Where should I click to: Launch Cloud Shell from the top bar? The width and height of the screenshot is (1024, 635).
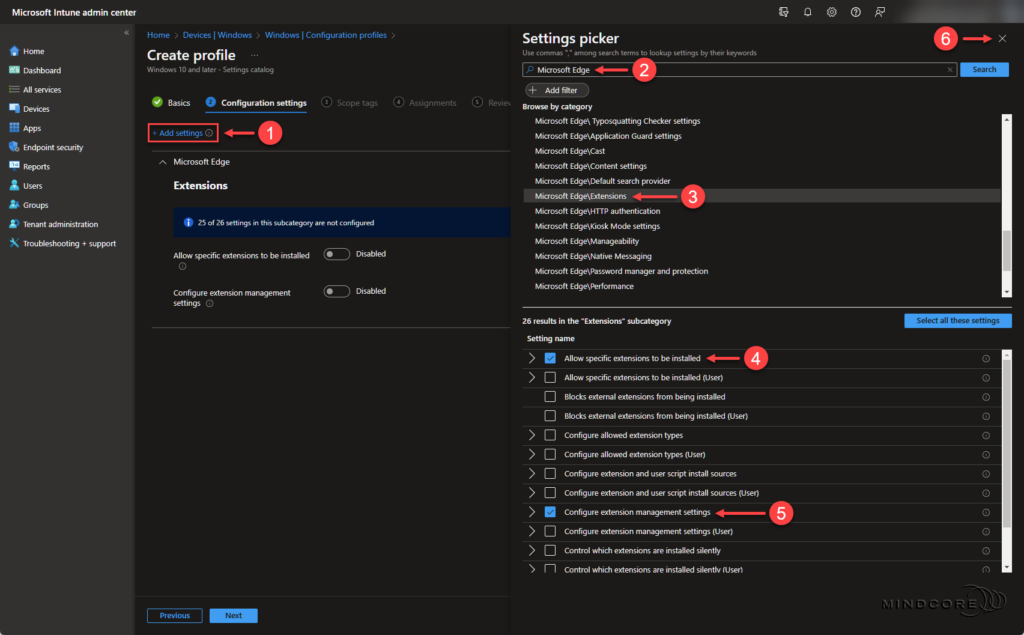(783, 11)
